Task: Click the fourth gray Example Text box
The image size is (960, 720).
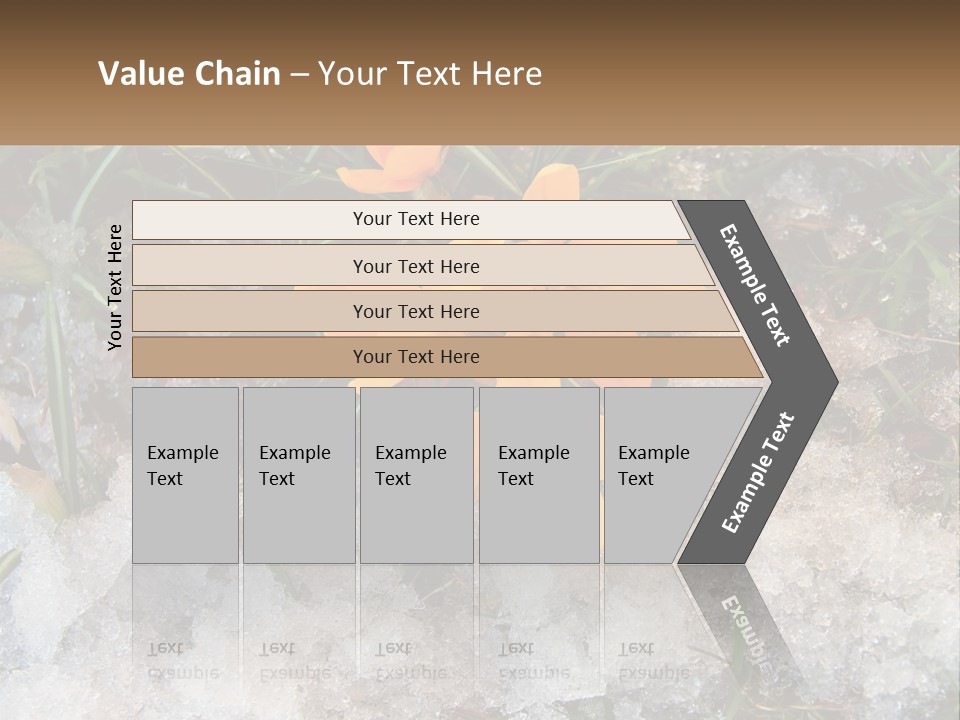Action: tap(539, 475)
